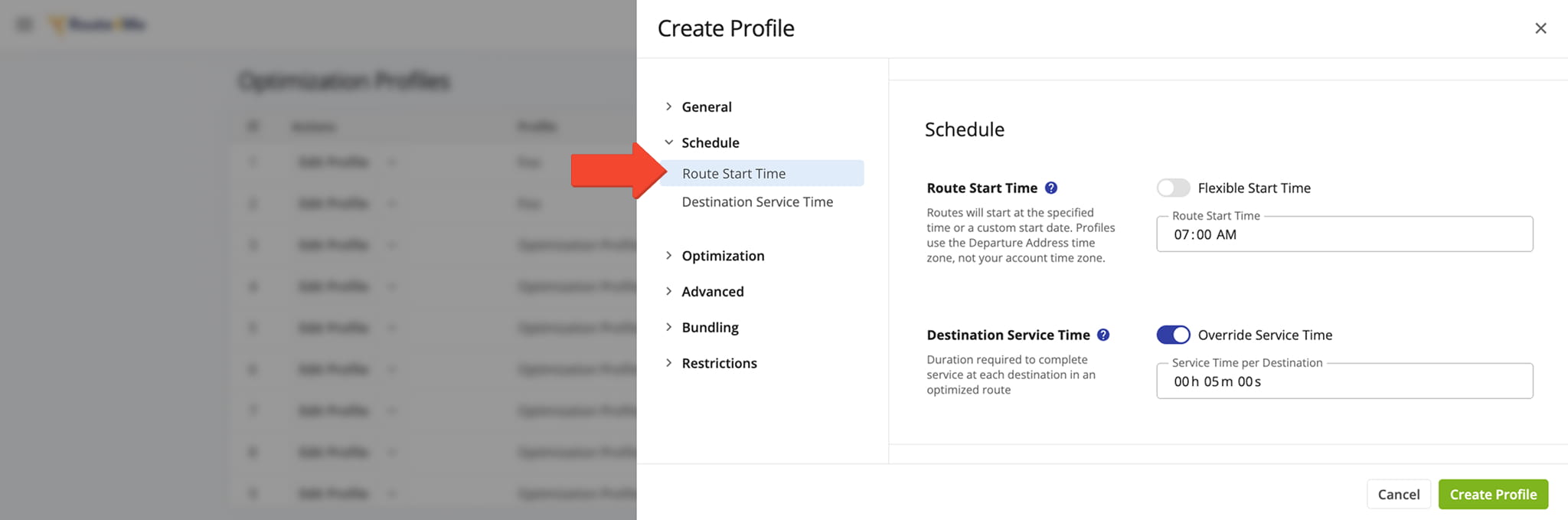Viewport: 1568px width, 520px height.
Task: Expand the Restrictions section
Action: pyautogui.click(x=718, y=363)
